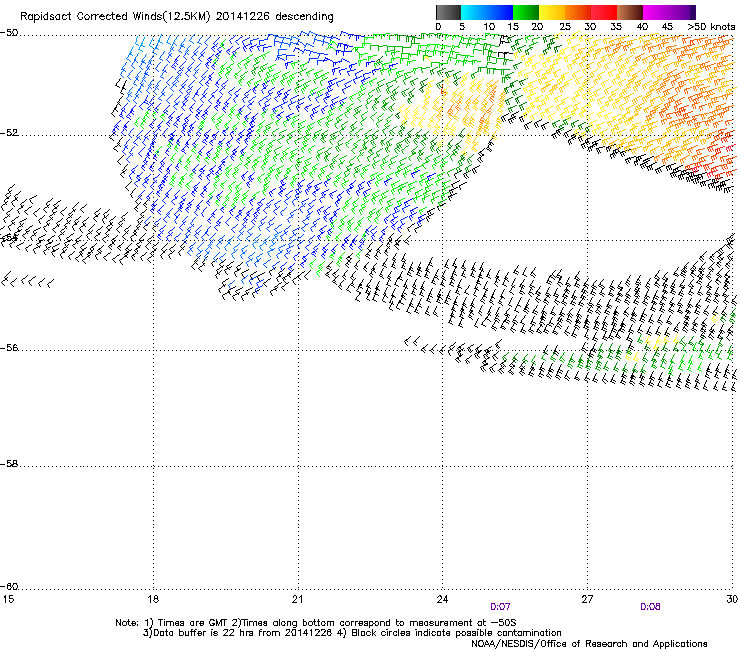Select the cyan 5-10 knots legend color

pos(474,12)
